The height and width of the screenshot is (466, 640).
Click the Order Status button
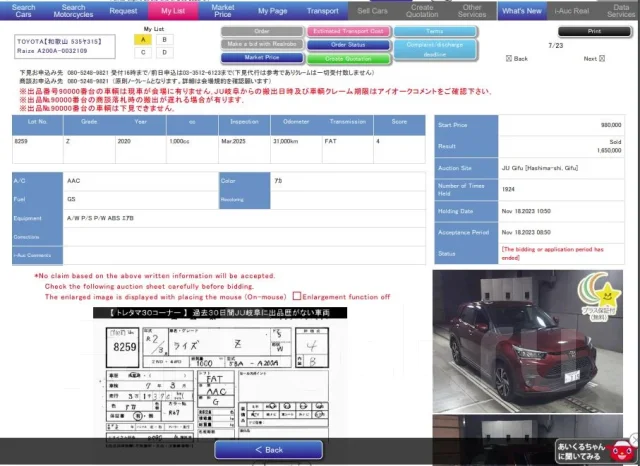348,44
